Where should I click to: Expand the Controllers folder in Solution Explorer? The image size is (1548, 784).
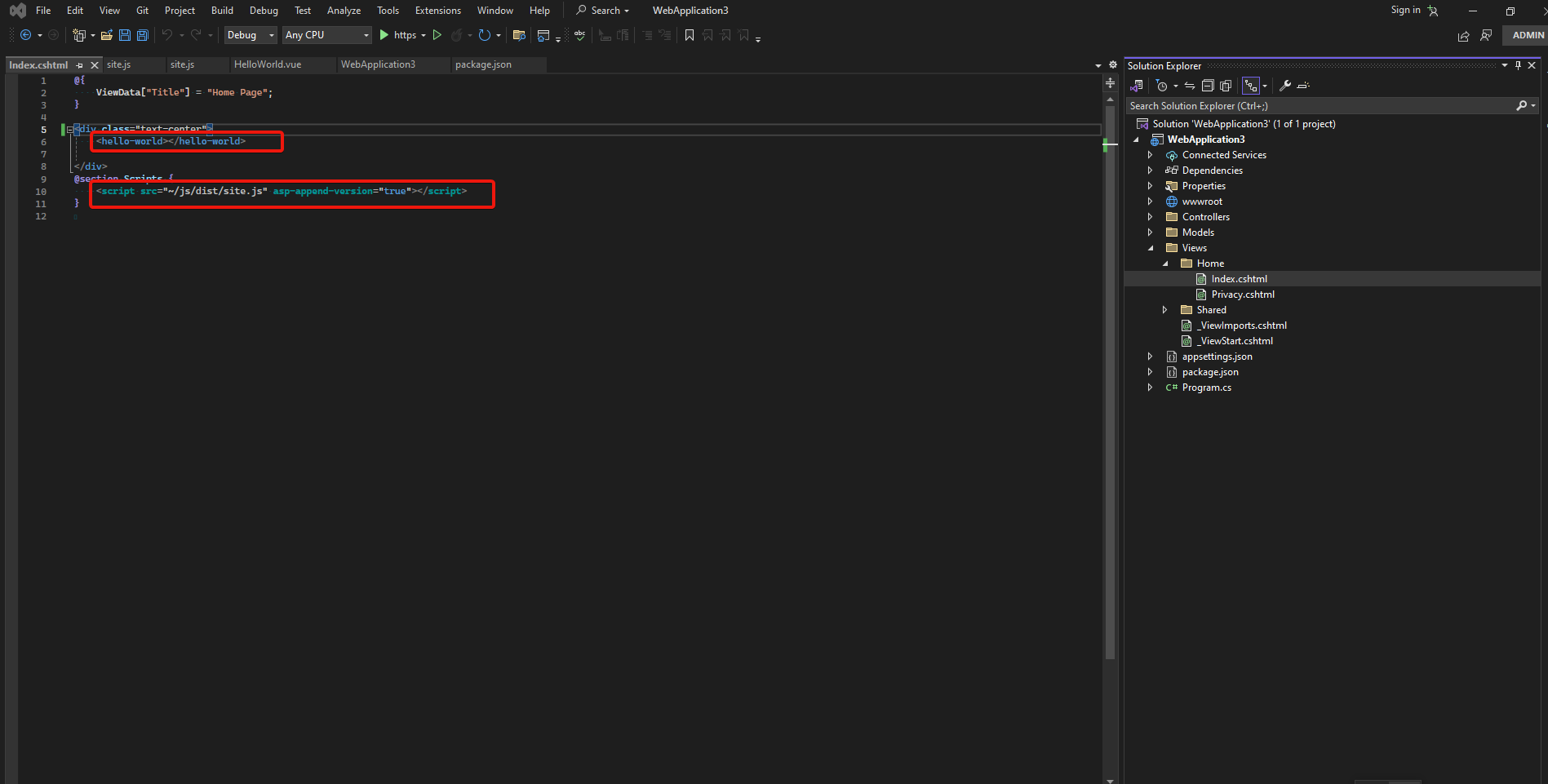pyautogui.click(x=1150, y=217)
